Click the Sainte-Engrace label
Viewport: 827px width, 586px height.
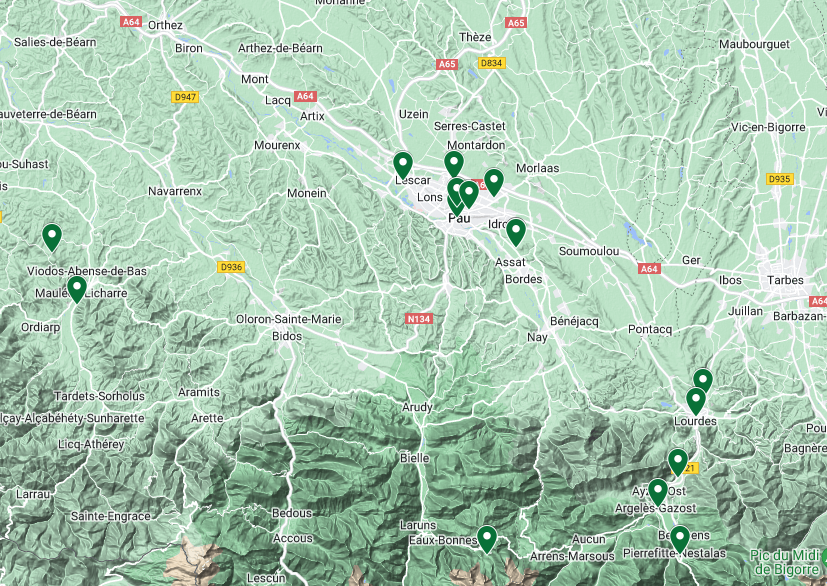click(111, 516)
